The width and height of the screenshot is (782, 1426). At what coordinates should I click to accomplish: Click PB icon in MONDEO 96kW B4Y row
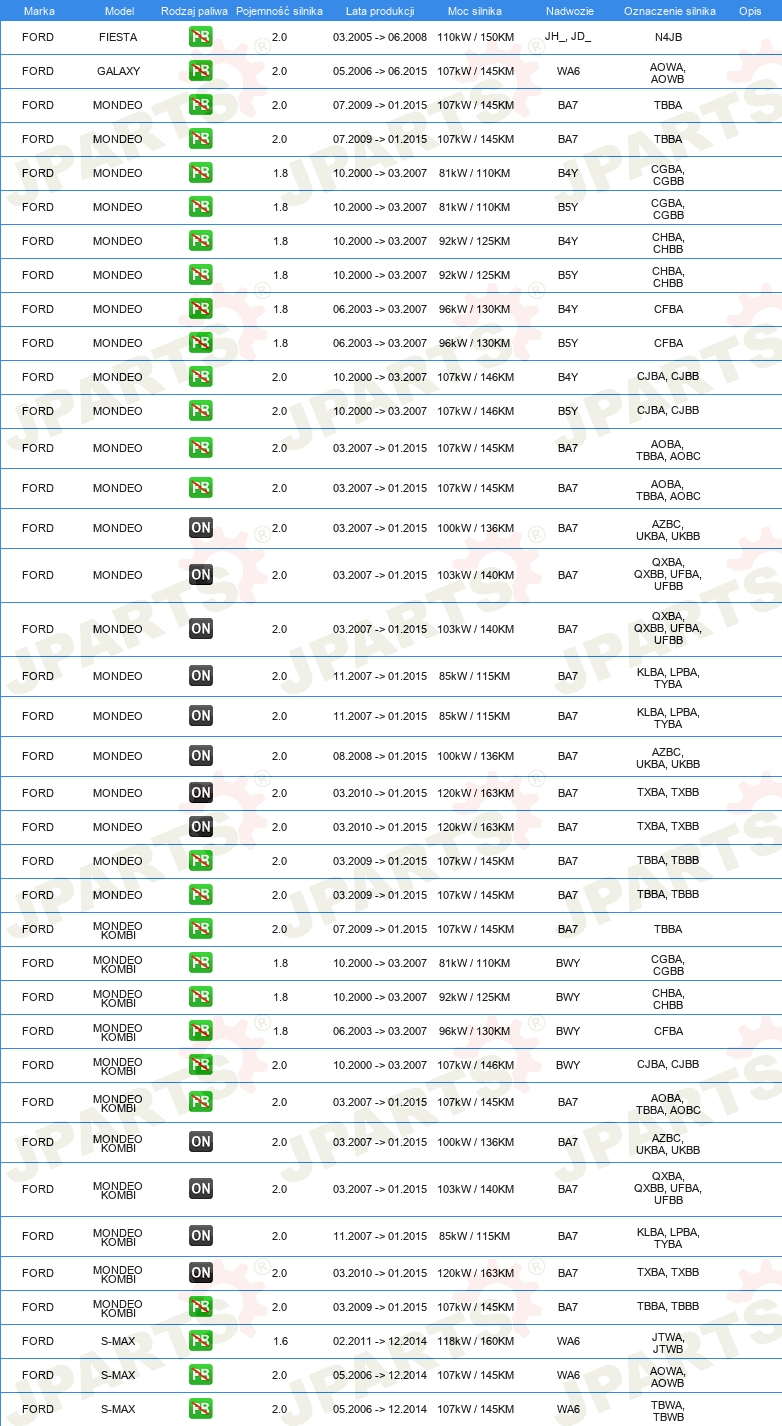(x=200, y=309)
